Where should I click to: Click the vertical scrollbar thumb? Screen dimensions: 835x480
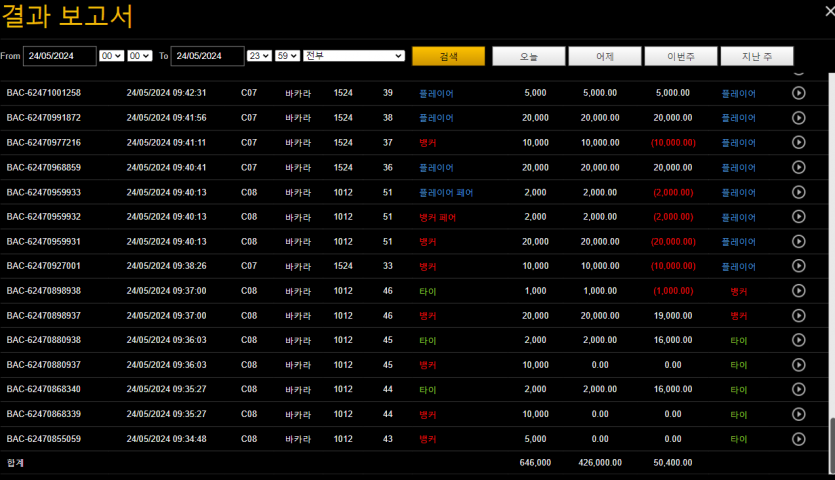click(x=832, y=446)
